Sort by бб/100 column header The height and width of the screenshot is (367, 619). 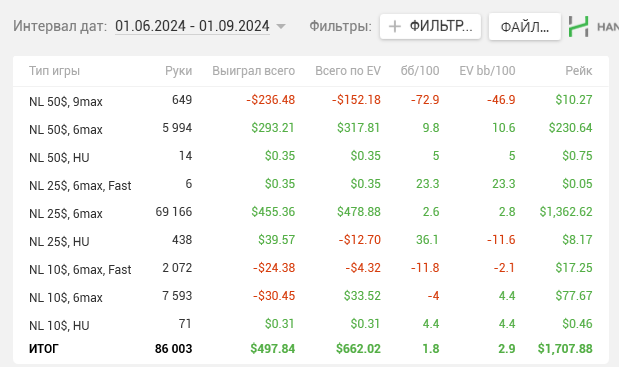coord(420,71)
